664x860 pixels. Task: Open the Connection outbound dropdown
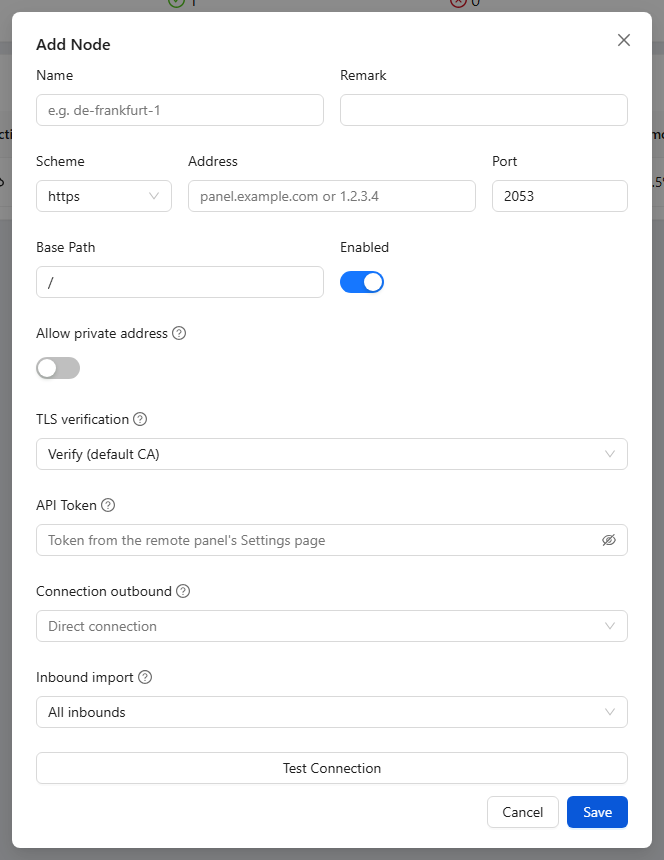[332, 626]
